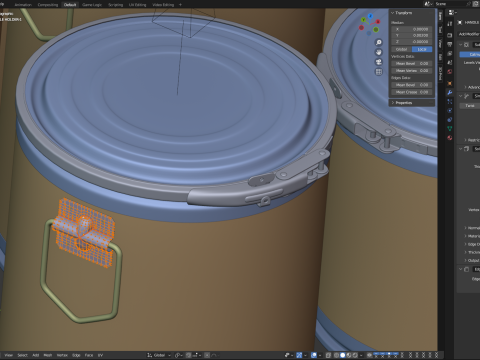This screenshot has width=480, height=360.
Task: Open the Mesh menu in viewport header
Action: [x=48, y=355]
